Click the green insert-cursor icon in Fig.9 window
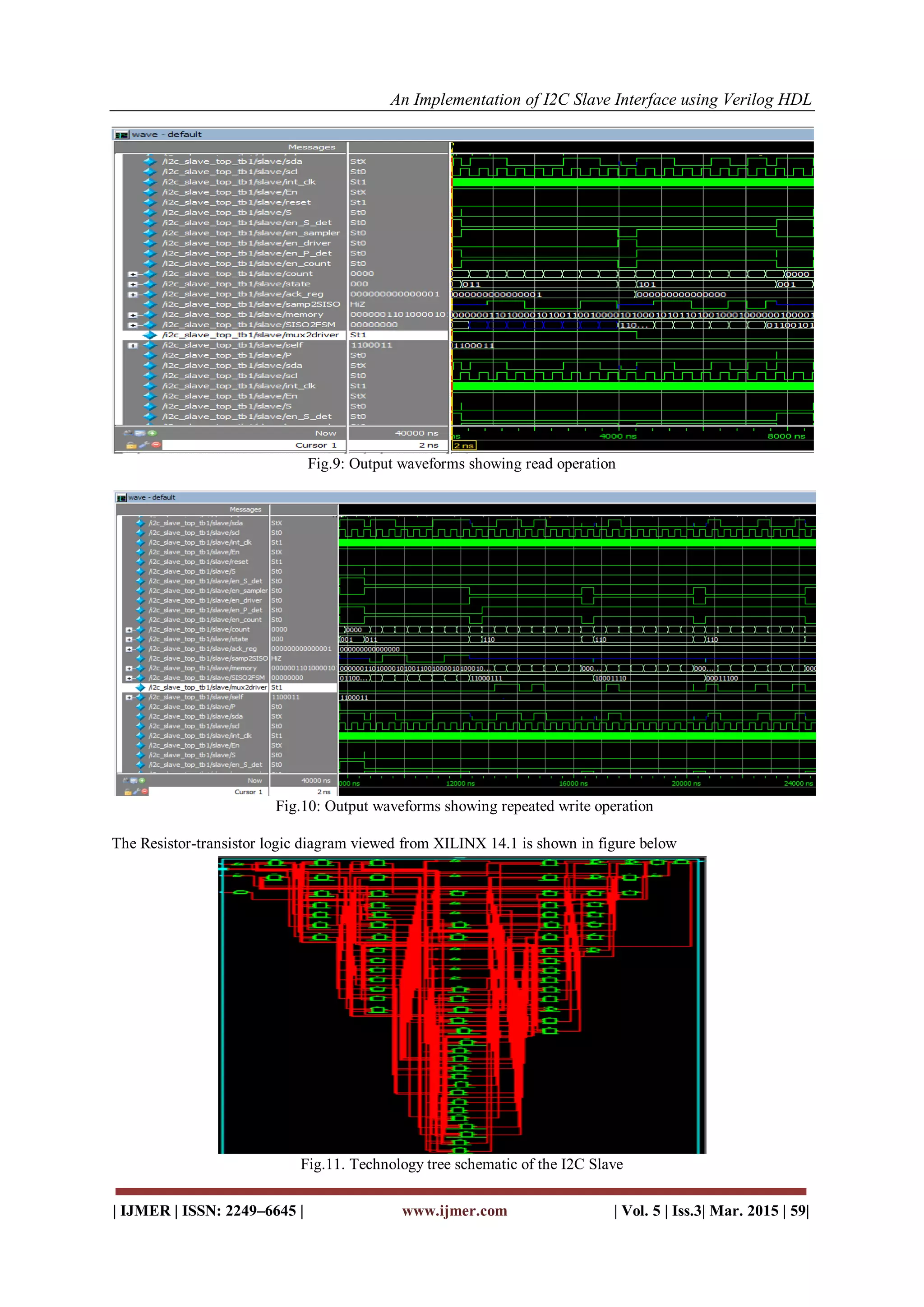This screenshot has width=924, height=1307. point(152,433)
